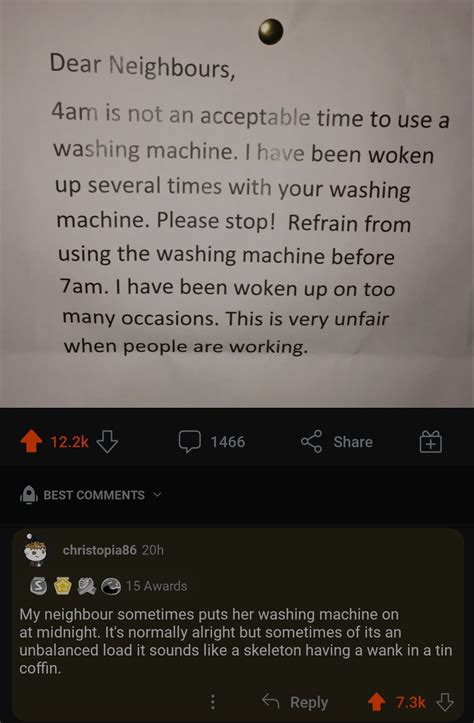Tap the Share icon under the post
Viewport: 474px width, 723px height.
[311, 442]
